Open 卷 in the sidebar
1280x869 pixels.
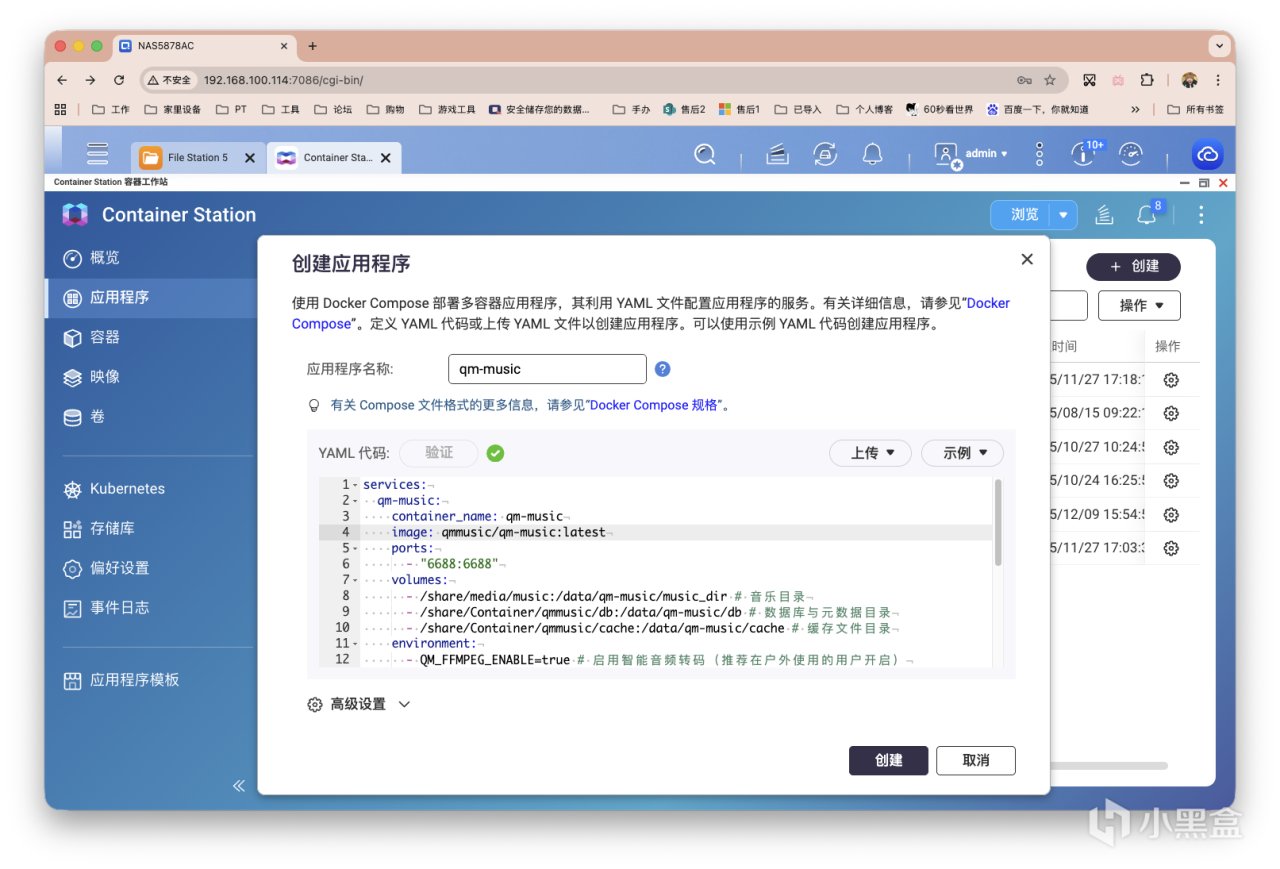(152, 417)
